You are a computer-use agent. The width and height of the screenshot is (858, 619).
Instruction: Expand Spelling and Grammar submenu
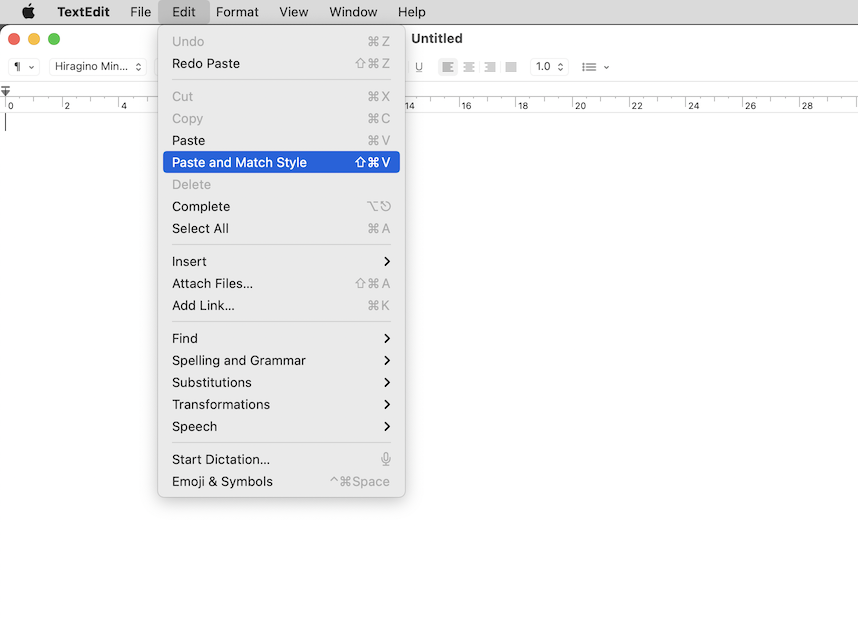click(281, 361)
